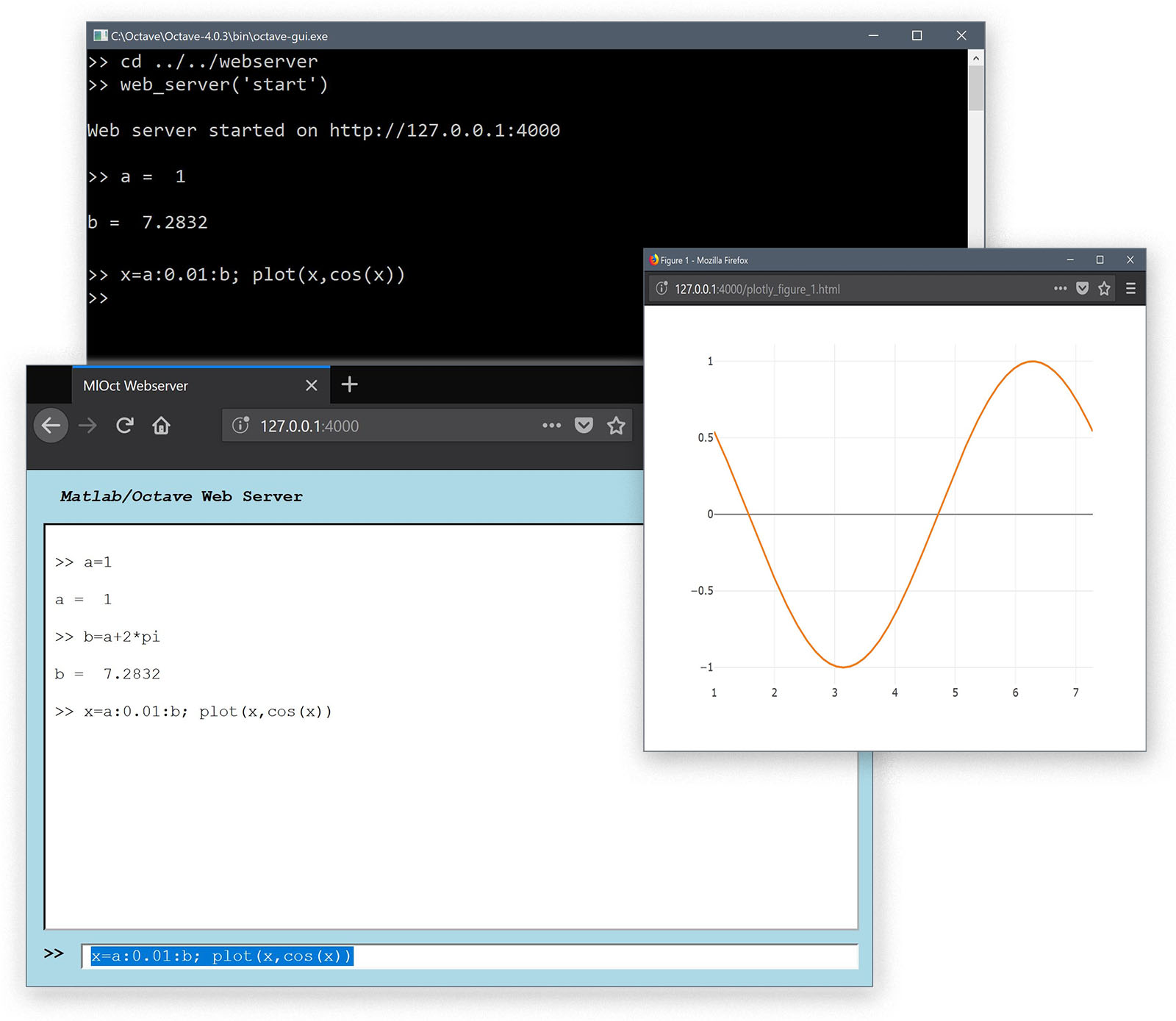Close the Figure 1 Firefox window
Image resolution: width=1176 pixels, height=1021 pixels.
coord(1130,259)
